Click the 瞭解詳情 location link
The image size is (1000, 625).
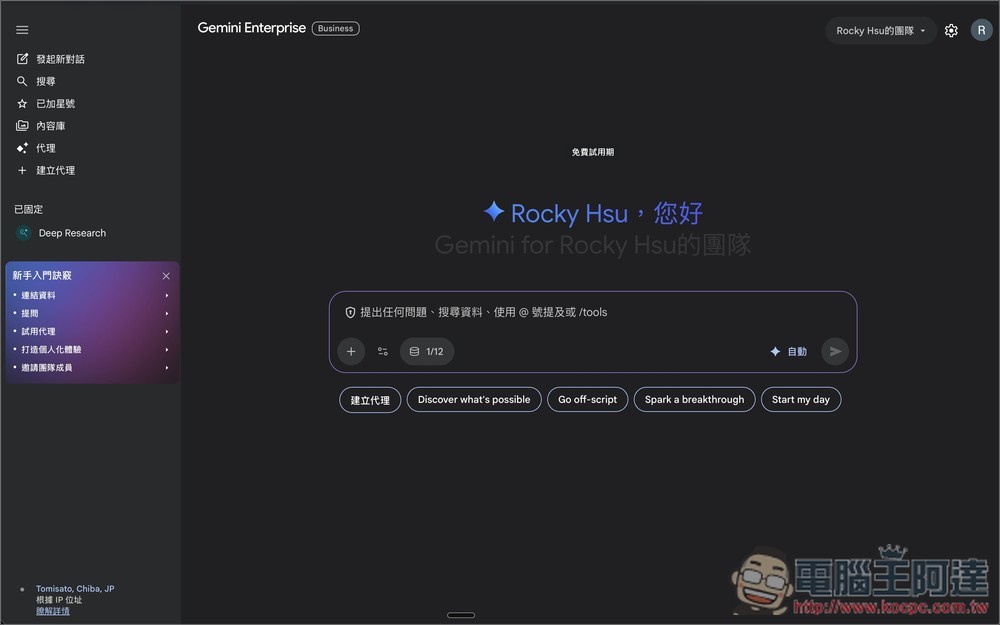click(x=52, y=610)
